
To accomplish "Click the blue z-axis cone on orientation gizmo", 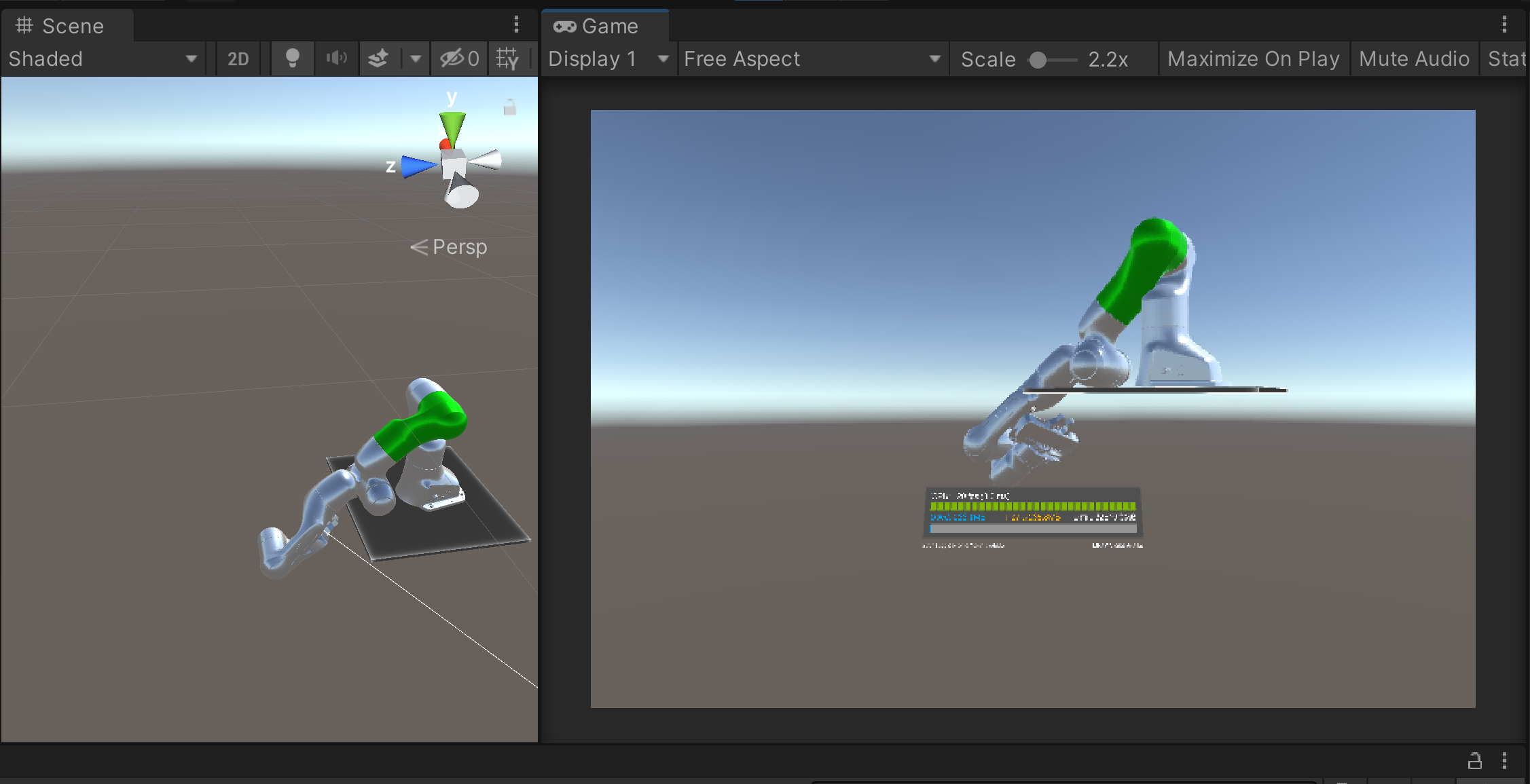I will pos(414,165).
